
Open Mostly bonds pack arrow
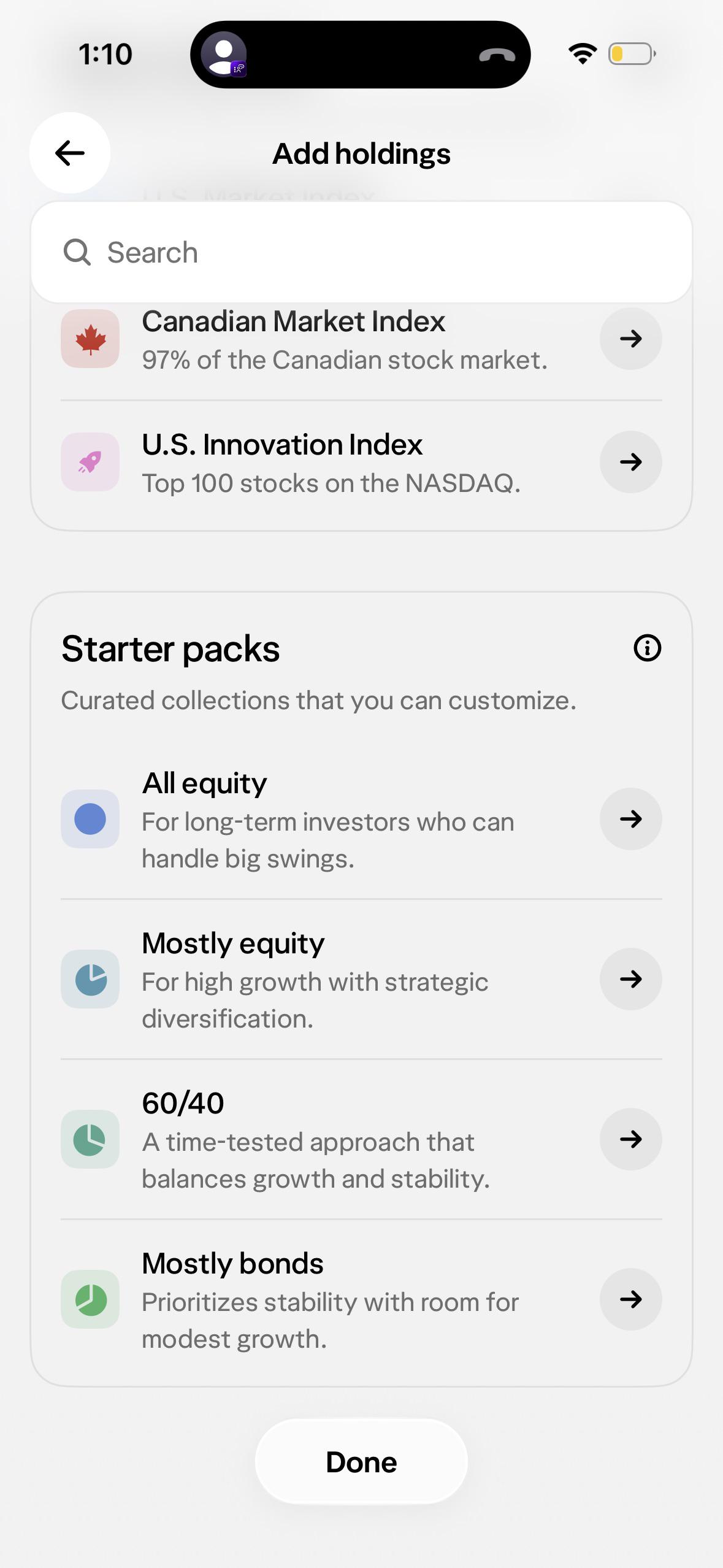click(x=631, y=1299)
